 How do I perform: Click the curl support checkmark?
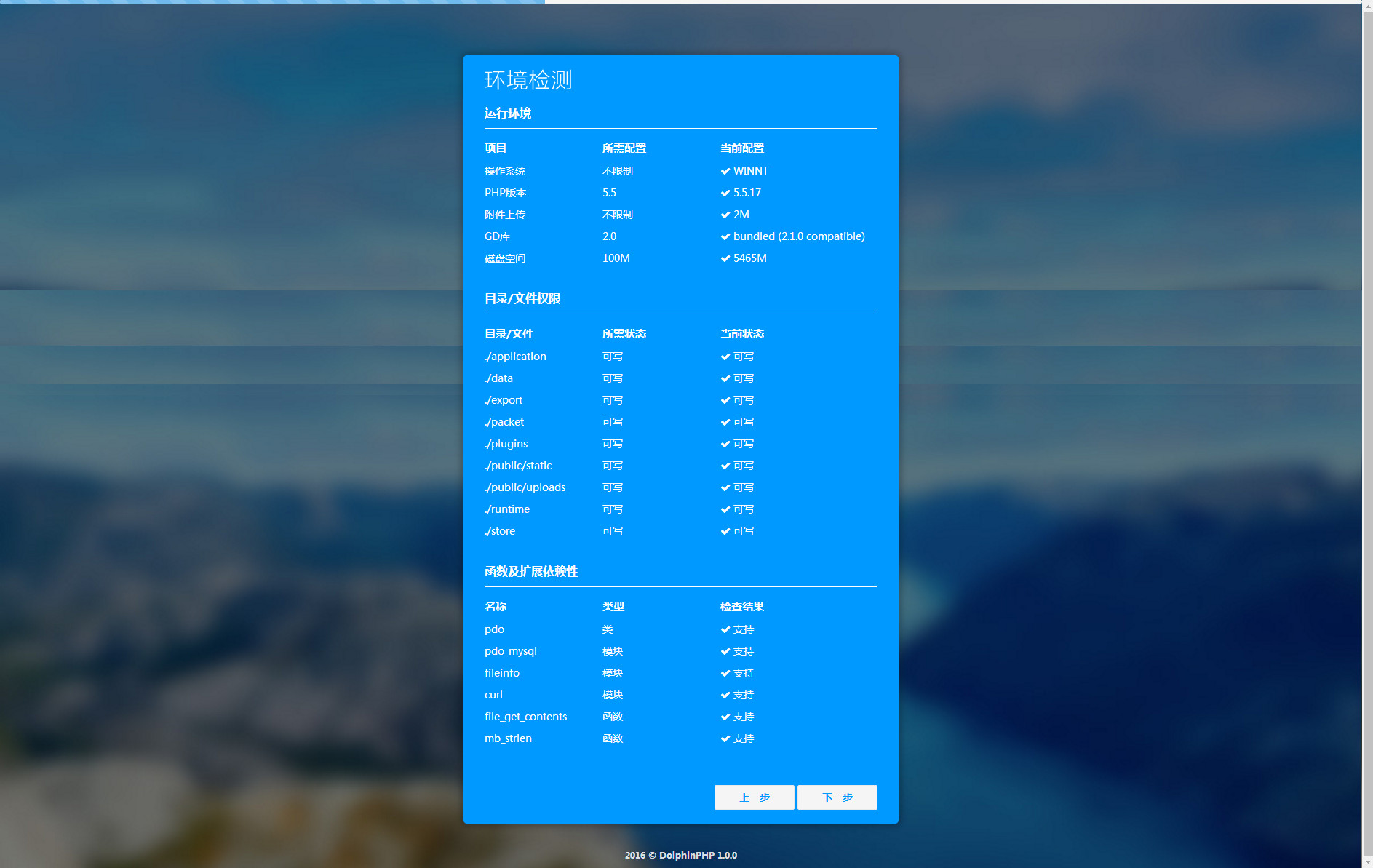[x=725, y=695]
